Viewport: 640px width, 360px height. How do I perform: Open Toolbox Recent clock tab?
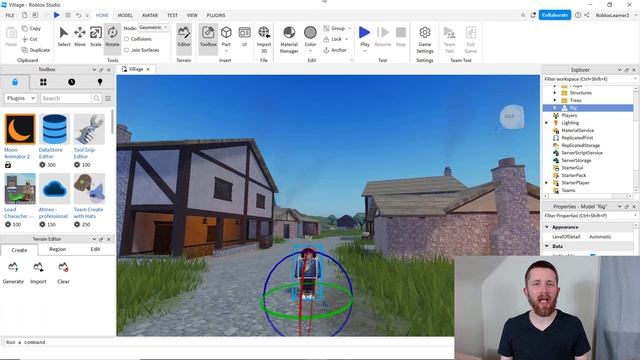click(x=71, y=82)
